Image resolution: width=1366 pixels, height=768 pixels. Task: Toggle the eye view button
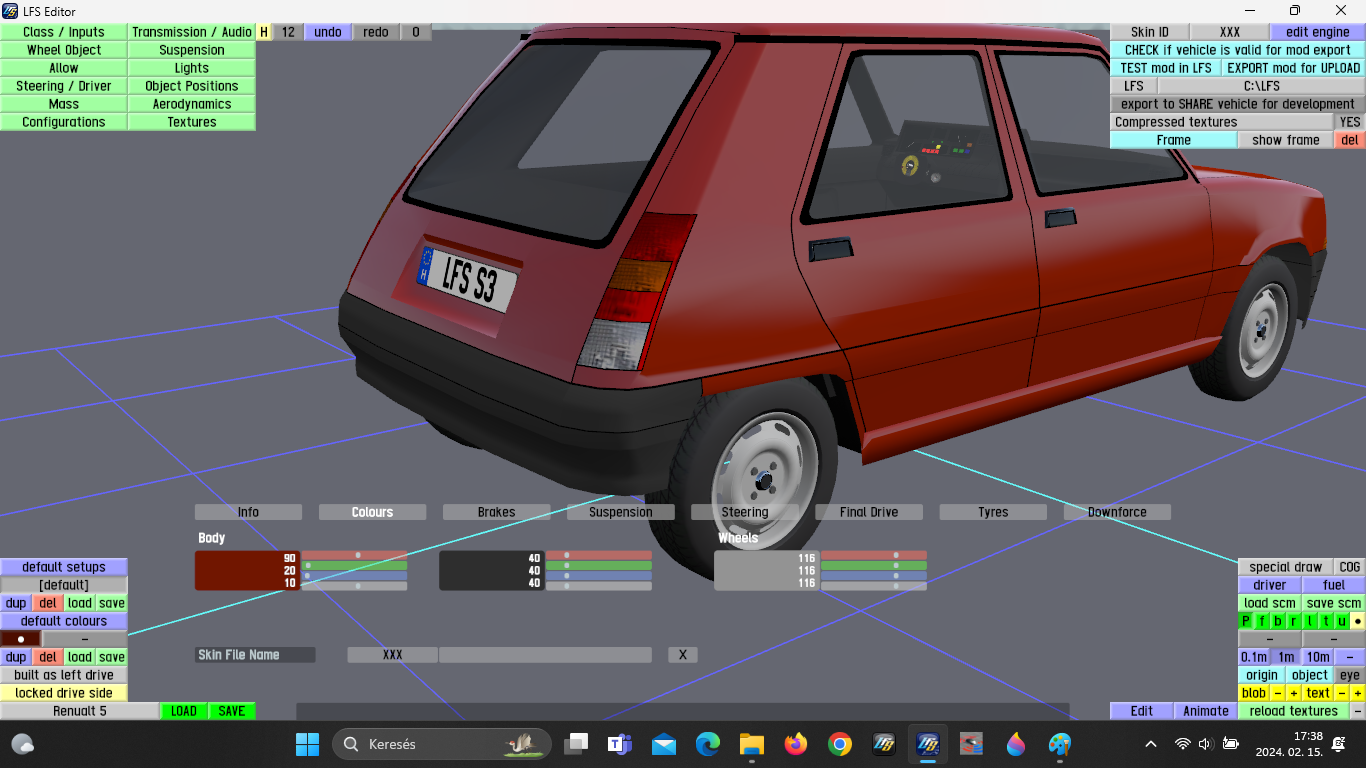tap(1350, 675)
